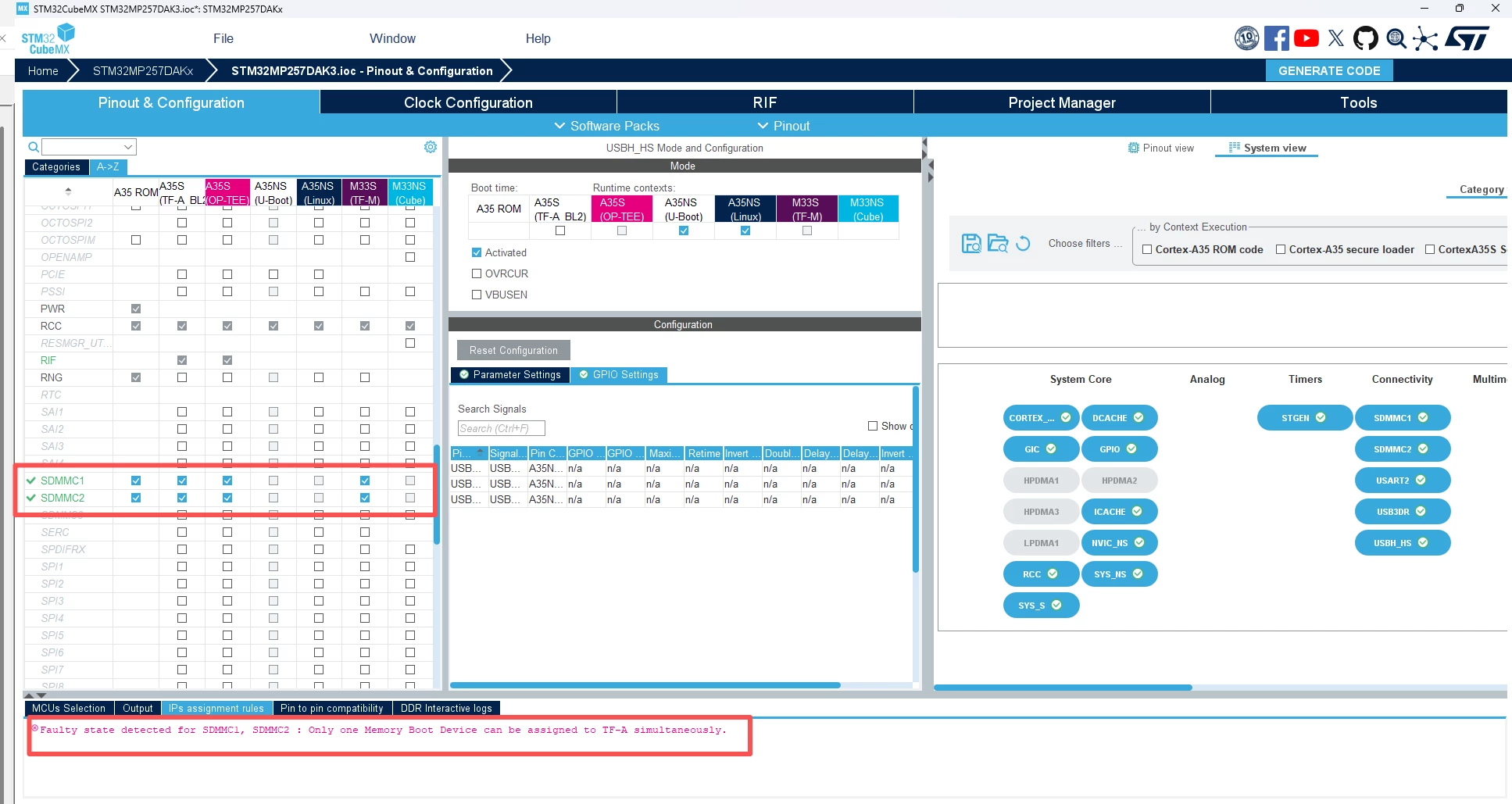Click the MX icon in title bar
The width and height of the screenshot is (1512, 804).
tap(23, 9)
